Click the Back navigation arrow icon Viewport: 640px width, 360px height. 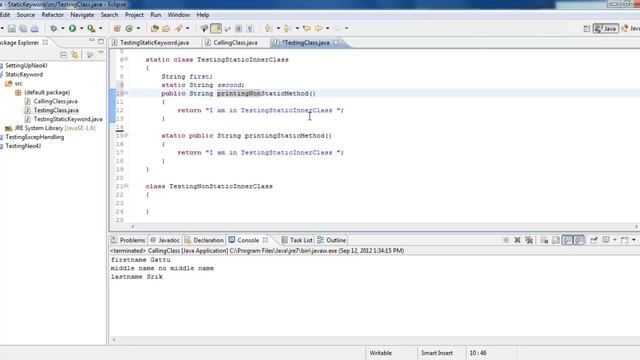click(x=318, y=28)
